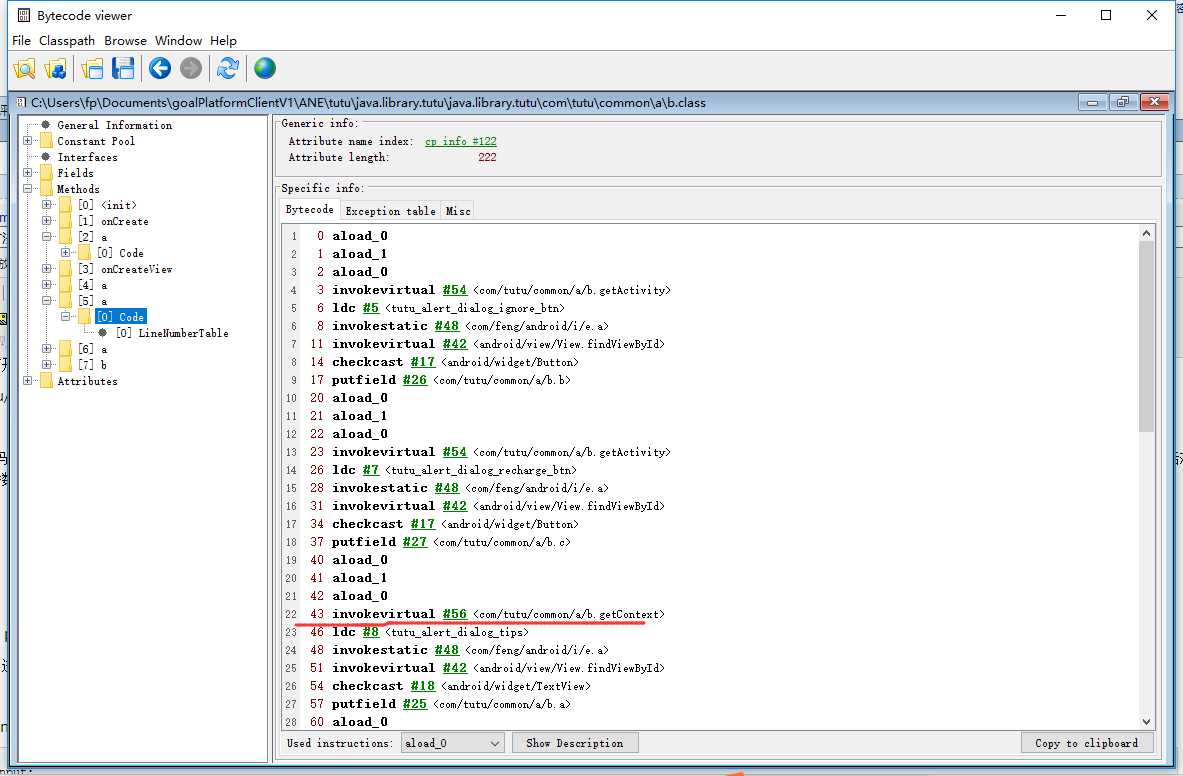
Task: Reload the class file using the refresh icon
Action: point(228,68)
